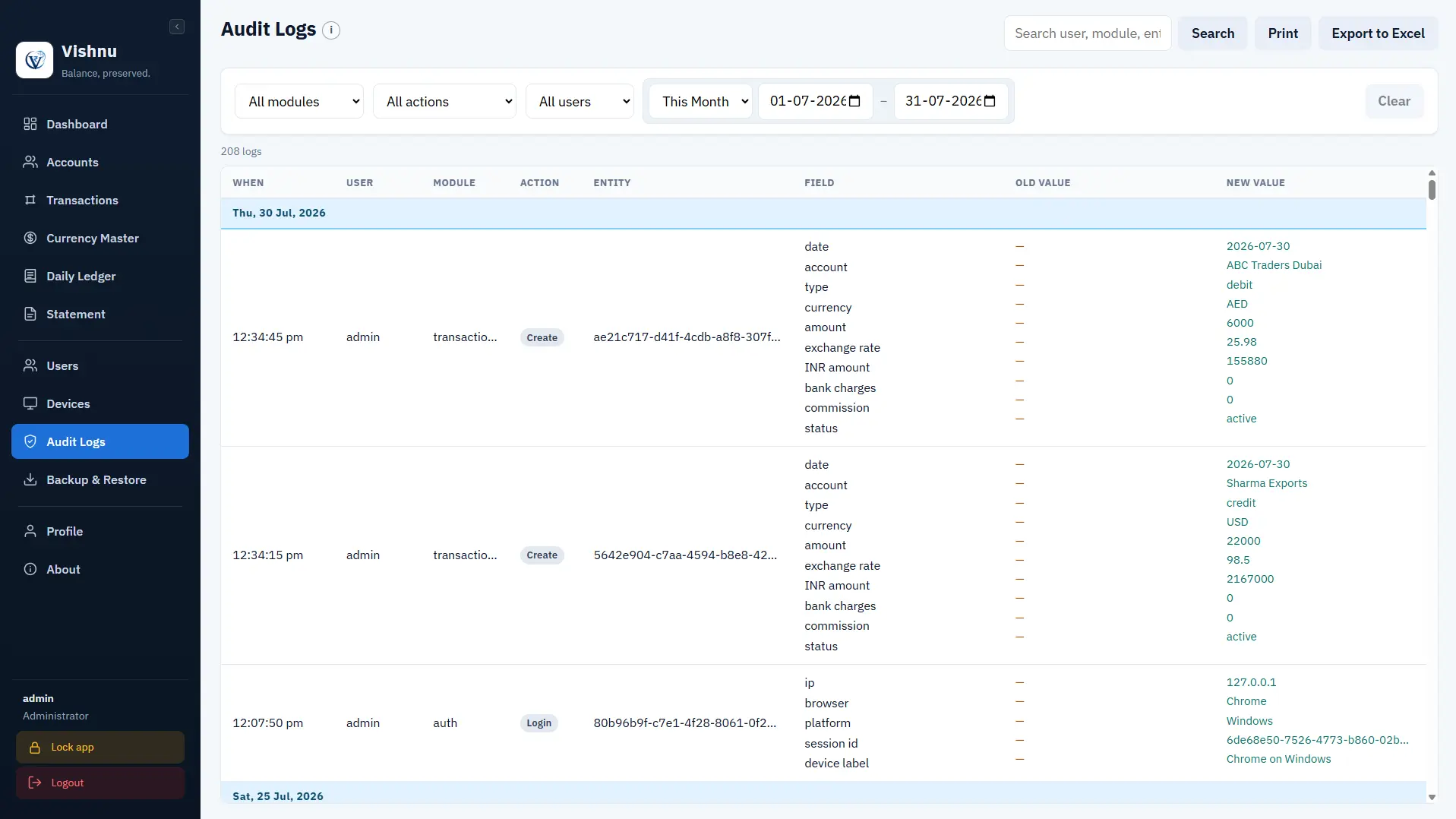Image resolution: width=1456 pixels, height=819 pixels.
Task: Click the Sharma Exports value
Action: point(1266,483)
